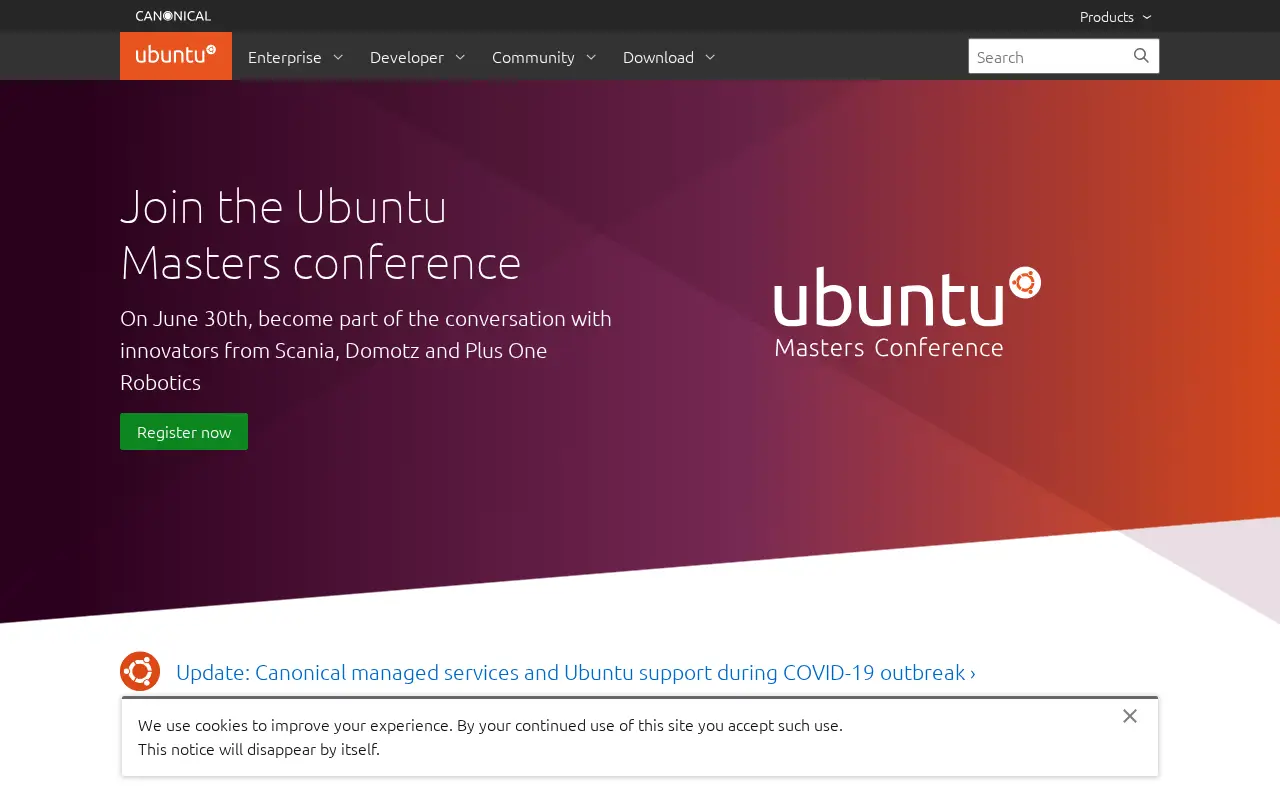This screenshot has width=1280, height=800.
Task: Open the Products dropdown
Action: [1115, 16]
